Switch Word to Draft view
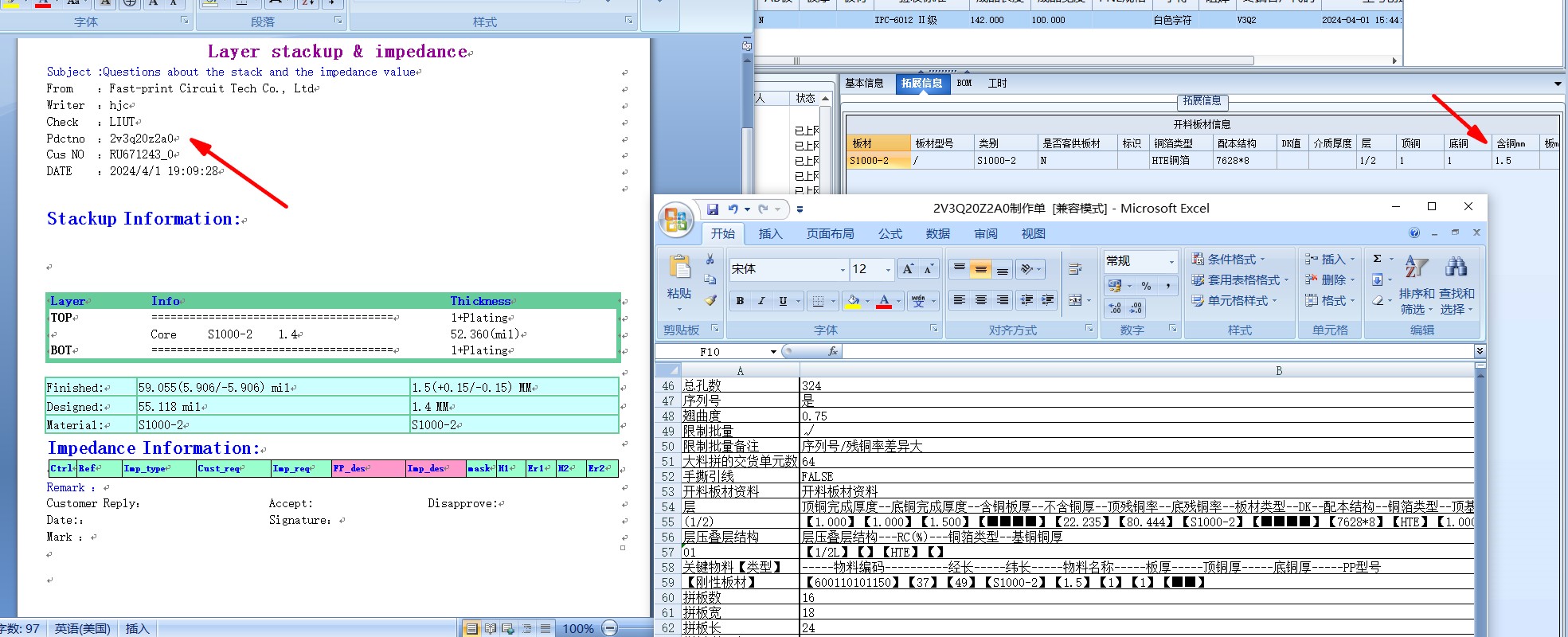Screen dimensions: 1568x637 pos(545,628)
